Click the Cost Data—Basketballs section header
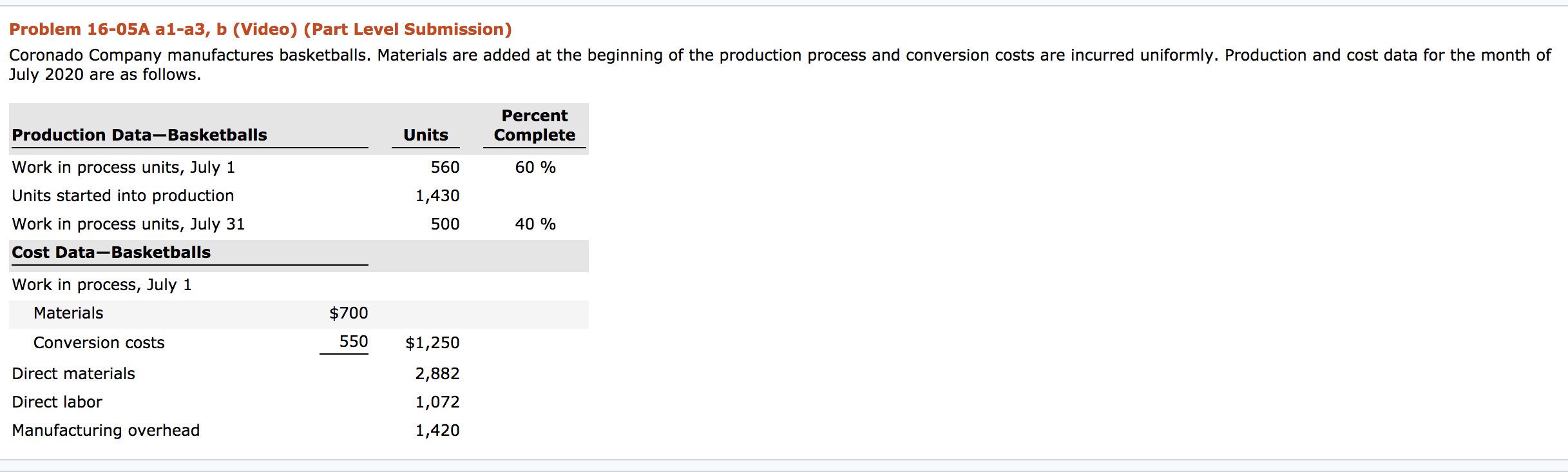Screen dimensions: 1568x472 pos(111,252)
